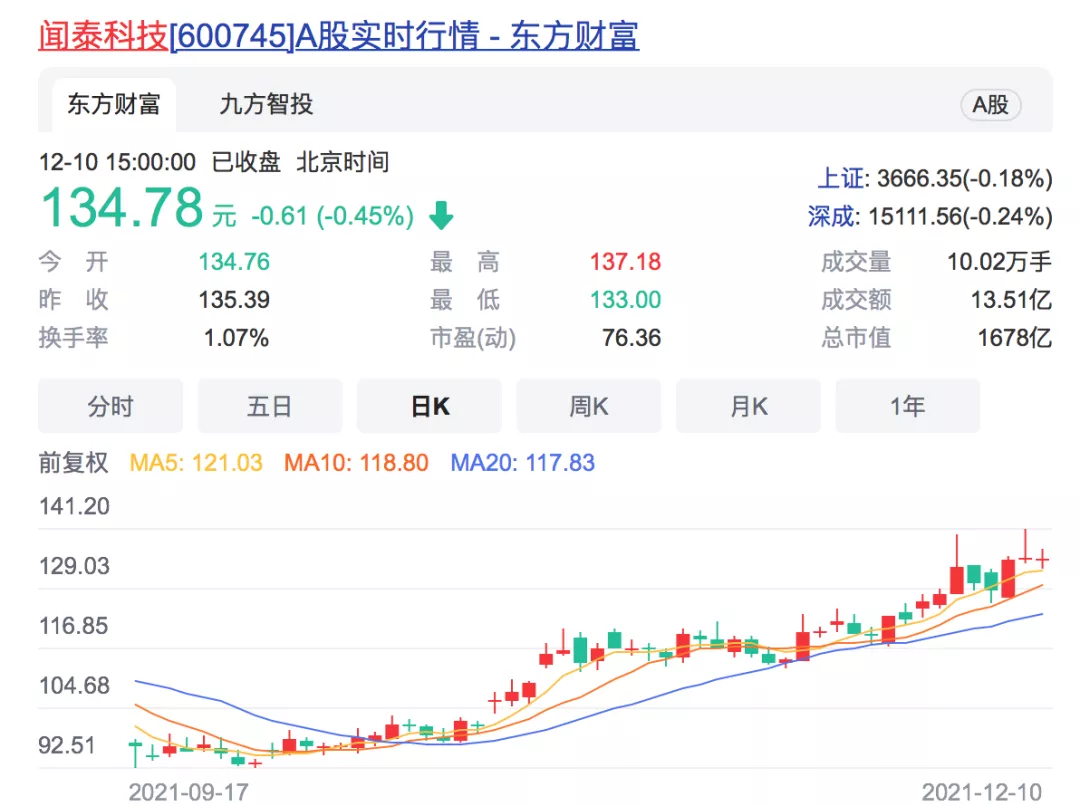The image size is (1080, 806).
Task: Click the 前复权 adjustment label
Action: click(73, 463)
